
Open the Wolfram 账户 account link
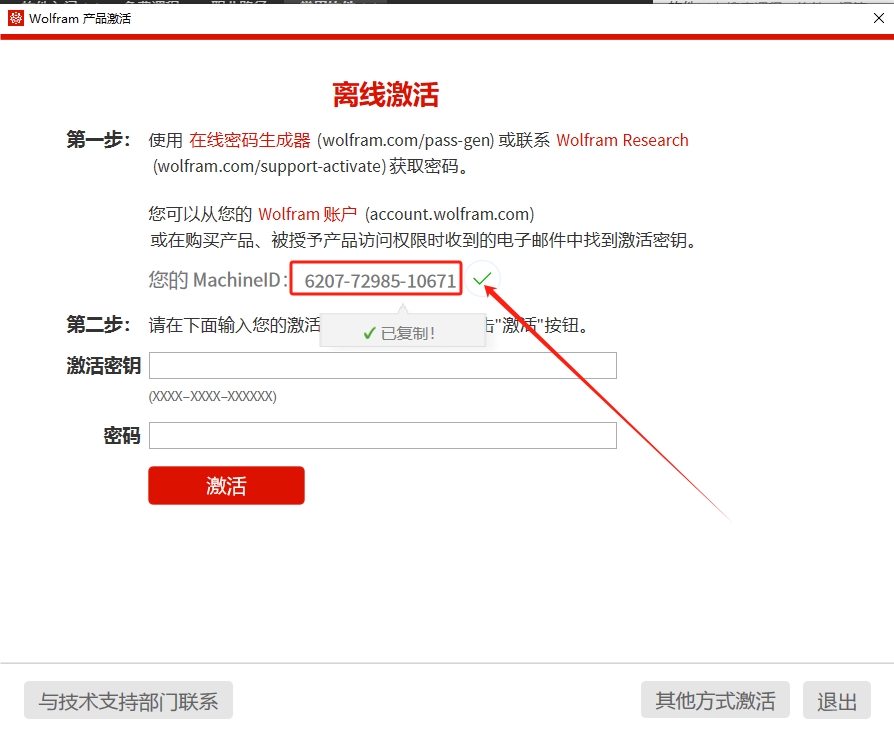[308, 213]
